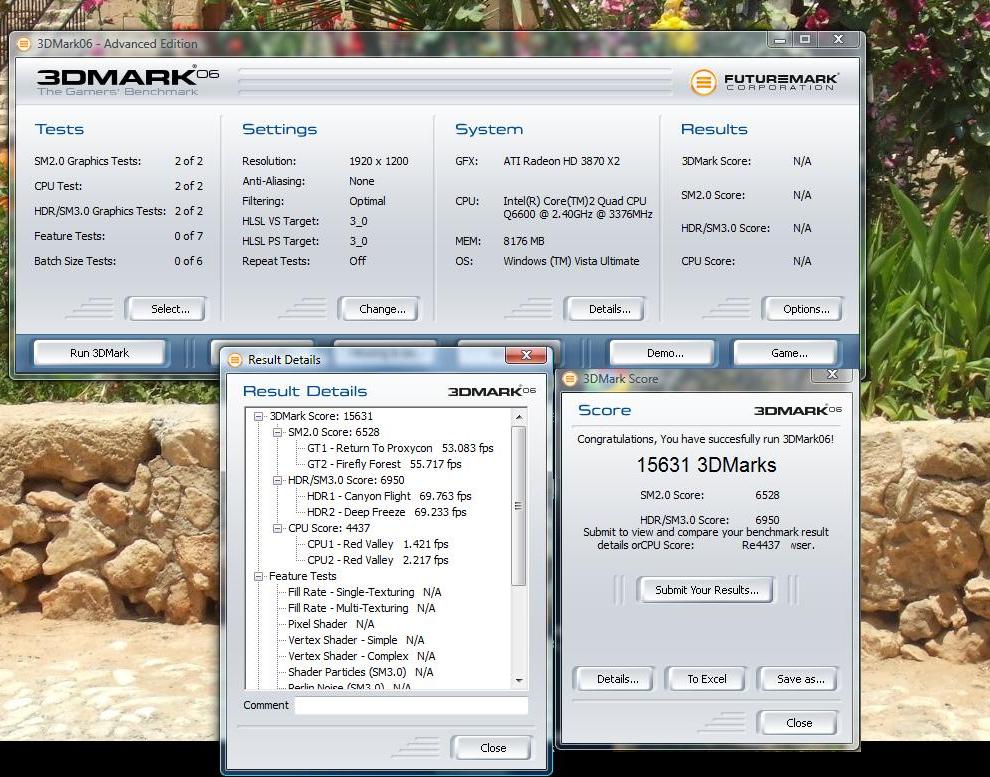
Task: Collapse the CPU Score: 4437 node
Action: pos(277,528)
